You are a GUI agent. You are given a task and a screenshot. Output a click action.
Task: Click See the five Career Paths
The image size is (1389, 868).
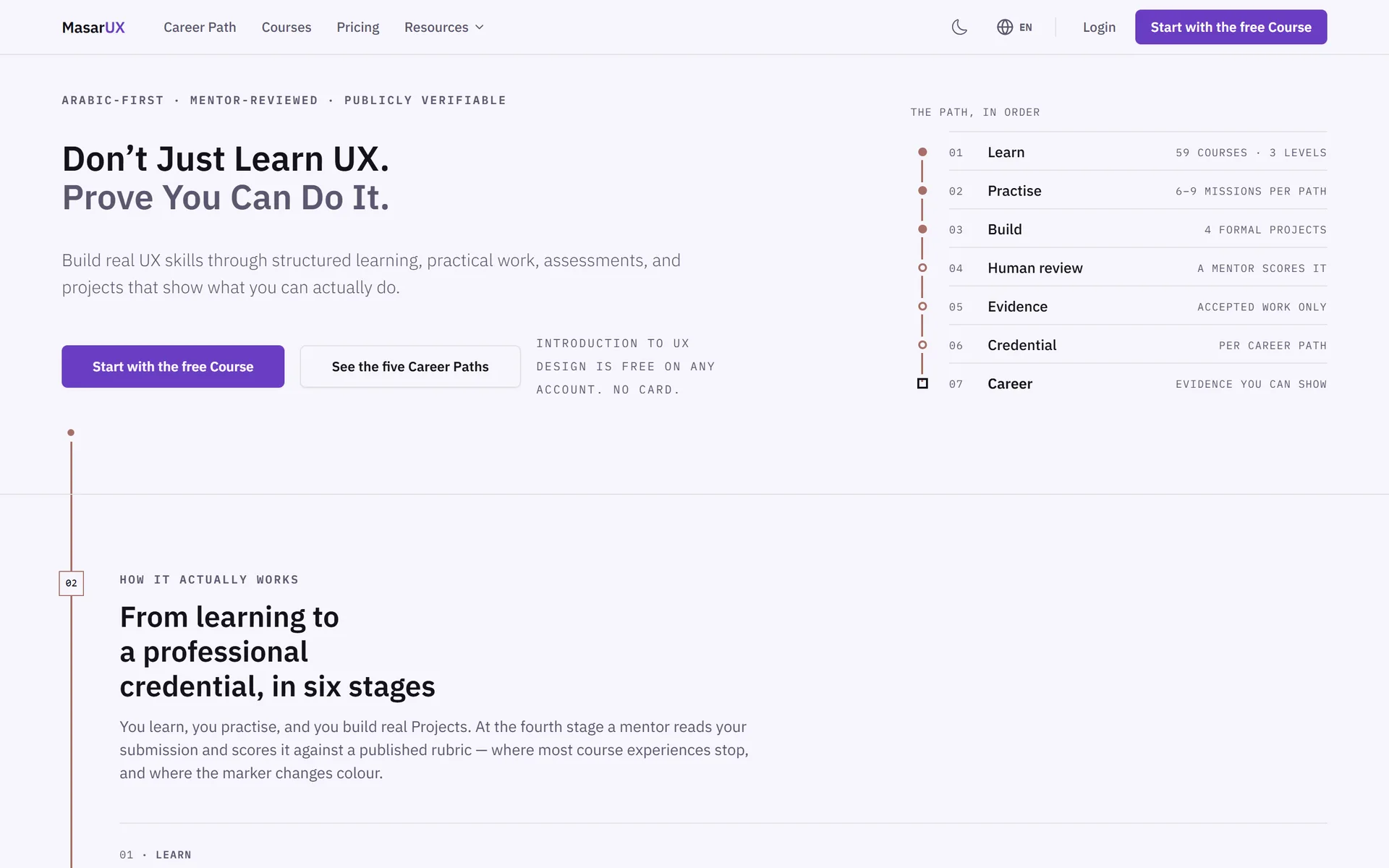410,366
